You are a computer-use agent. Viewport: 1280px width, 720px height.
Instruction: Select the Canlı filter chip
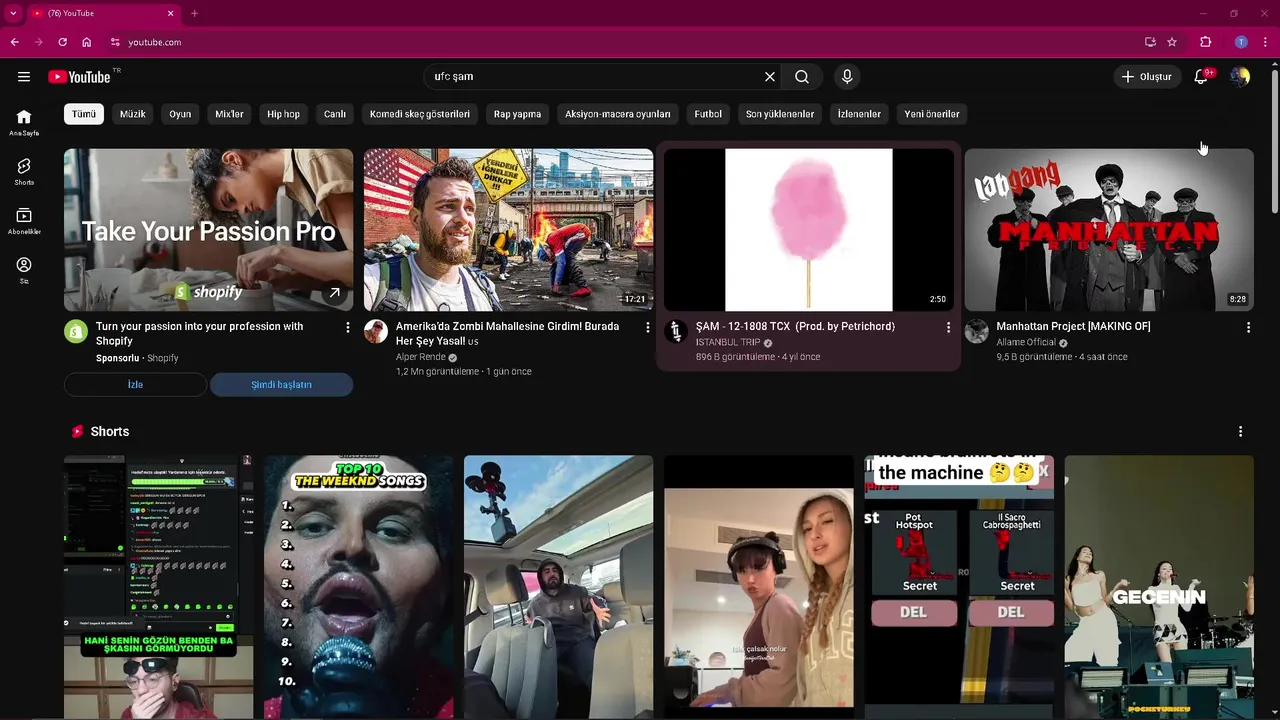click(x=335, y=114)
